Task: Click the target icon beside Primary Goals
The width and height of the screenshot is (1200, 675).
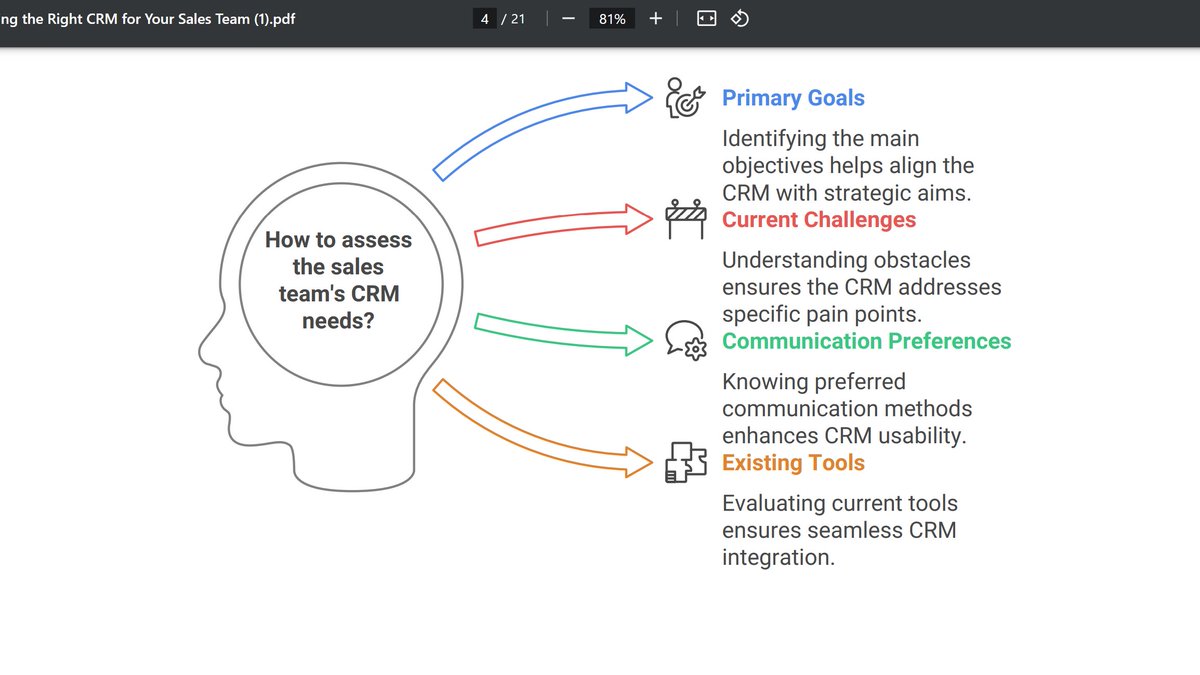Action: click(686, 98)
